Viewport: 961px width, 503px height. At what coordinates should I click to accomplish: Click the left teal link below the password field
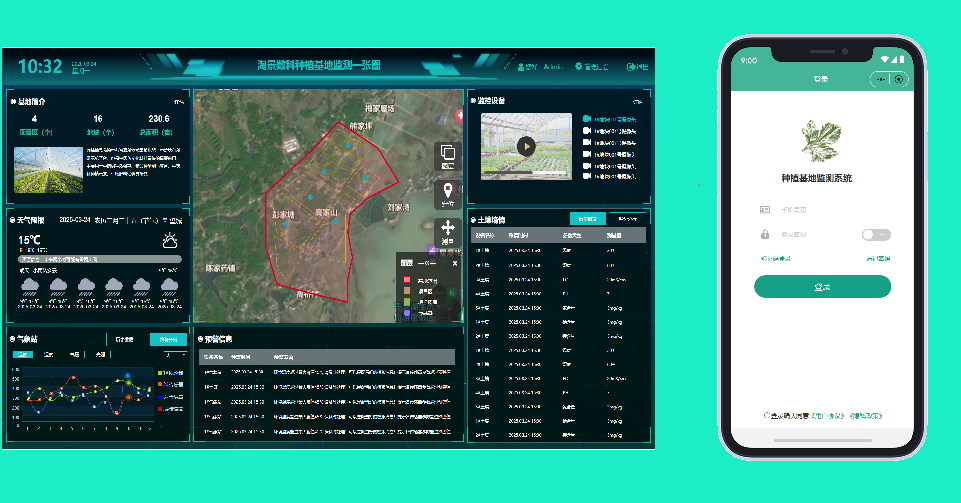point(775,259)
